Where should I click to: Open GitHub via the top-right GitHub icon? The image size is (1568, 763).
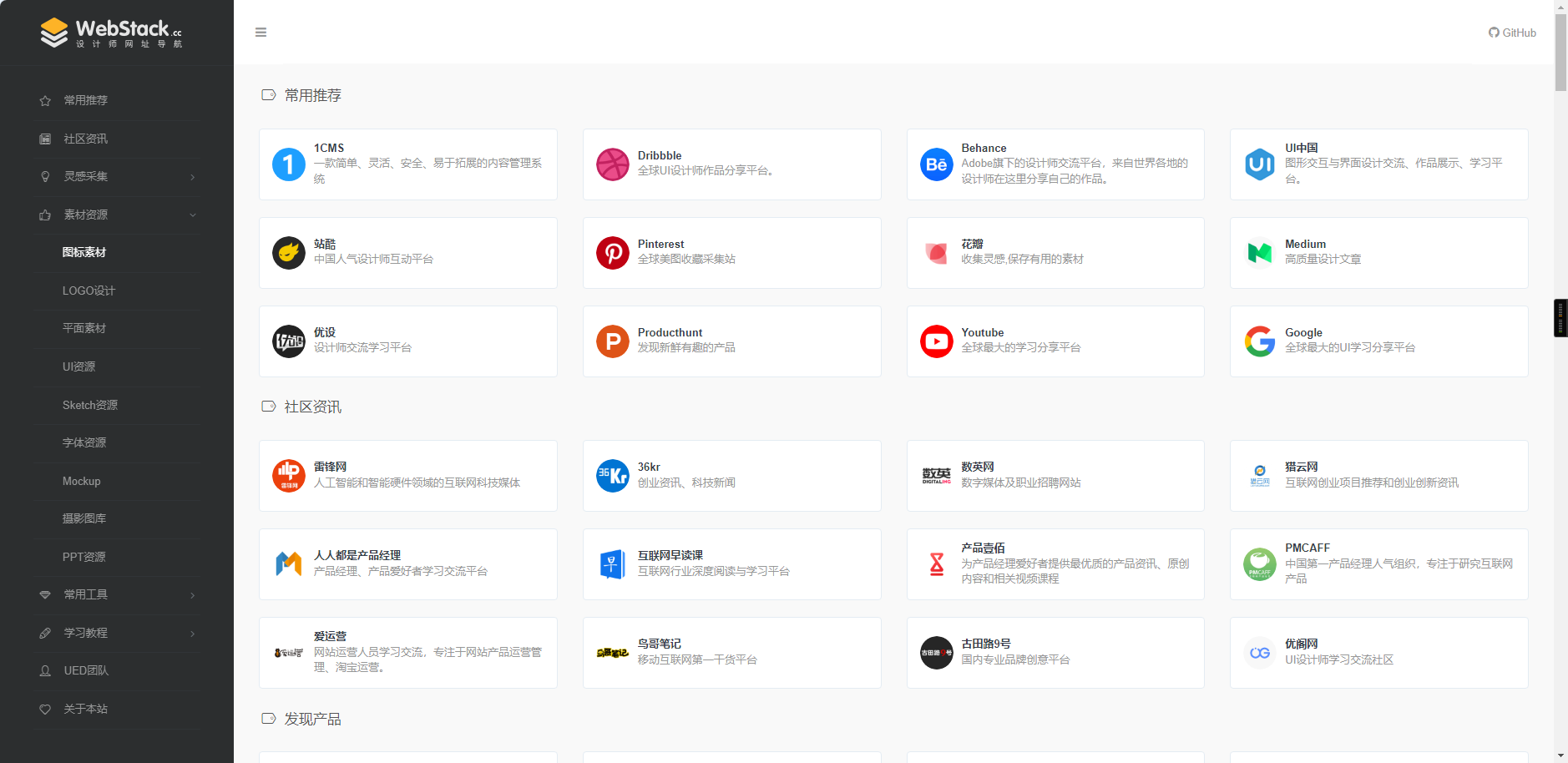tap(1511, 32)
